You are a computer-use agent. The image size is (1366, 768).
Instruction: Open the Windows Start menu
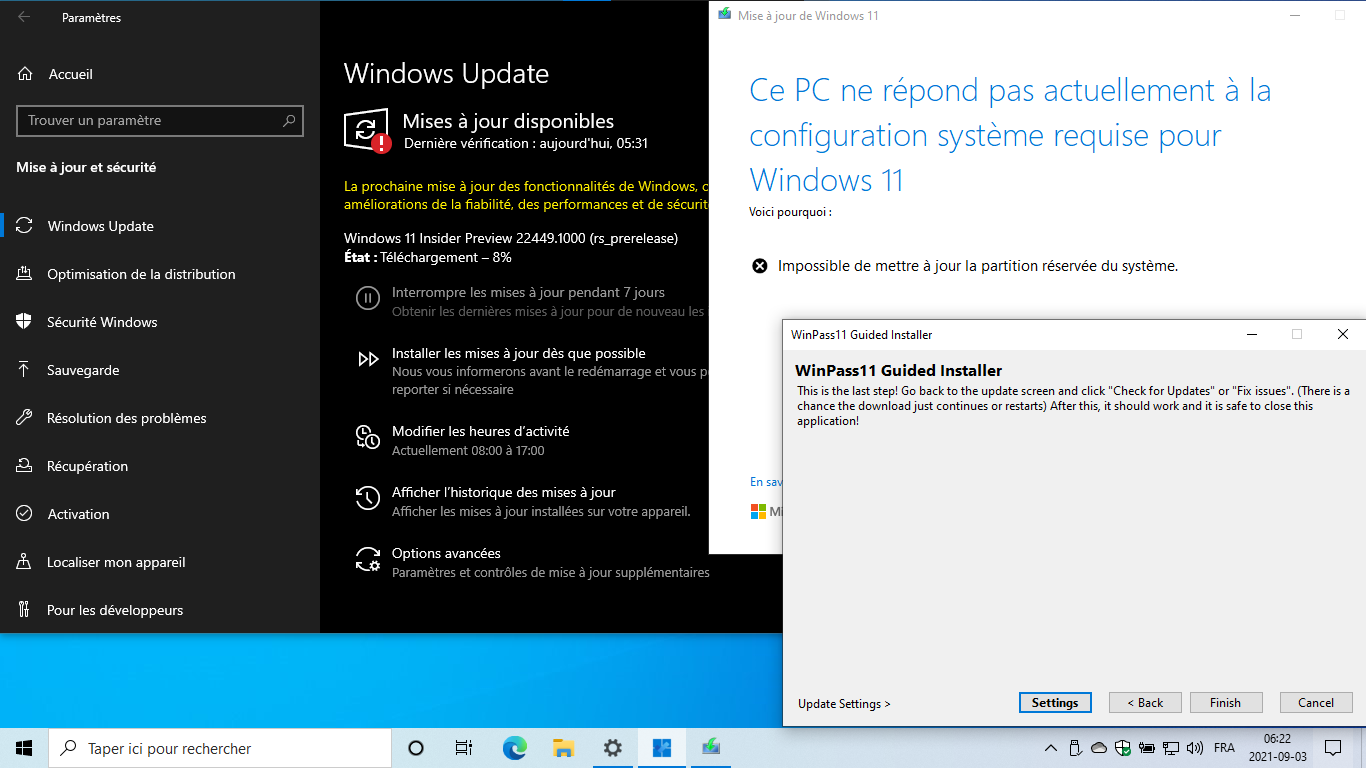(24, 748)
